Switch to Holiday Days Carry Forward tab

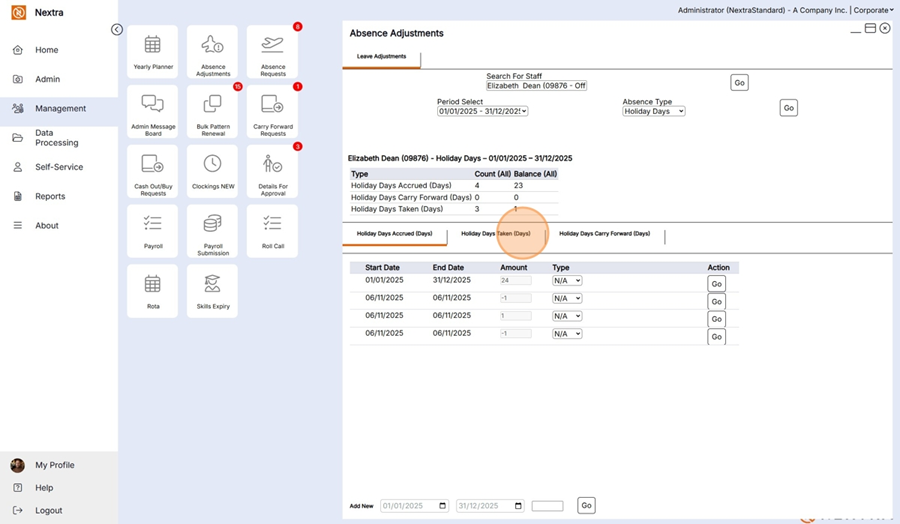[x=604, y=234]
